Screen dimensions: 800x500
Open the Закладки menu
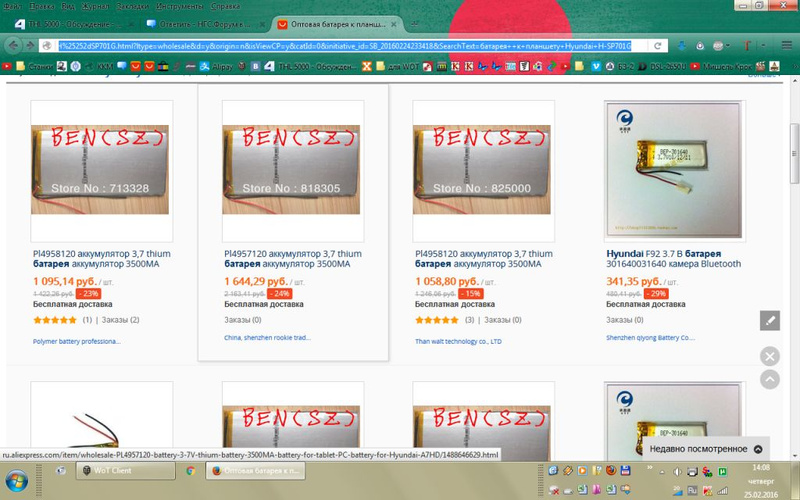click(132, 6)
